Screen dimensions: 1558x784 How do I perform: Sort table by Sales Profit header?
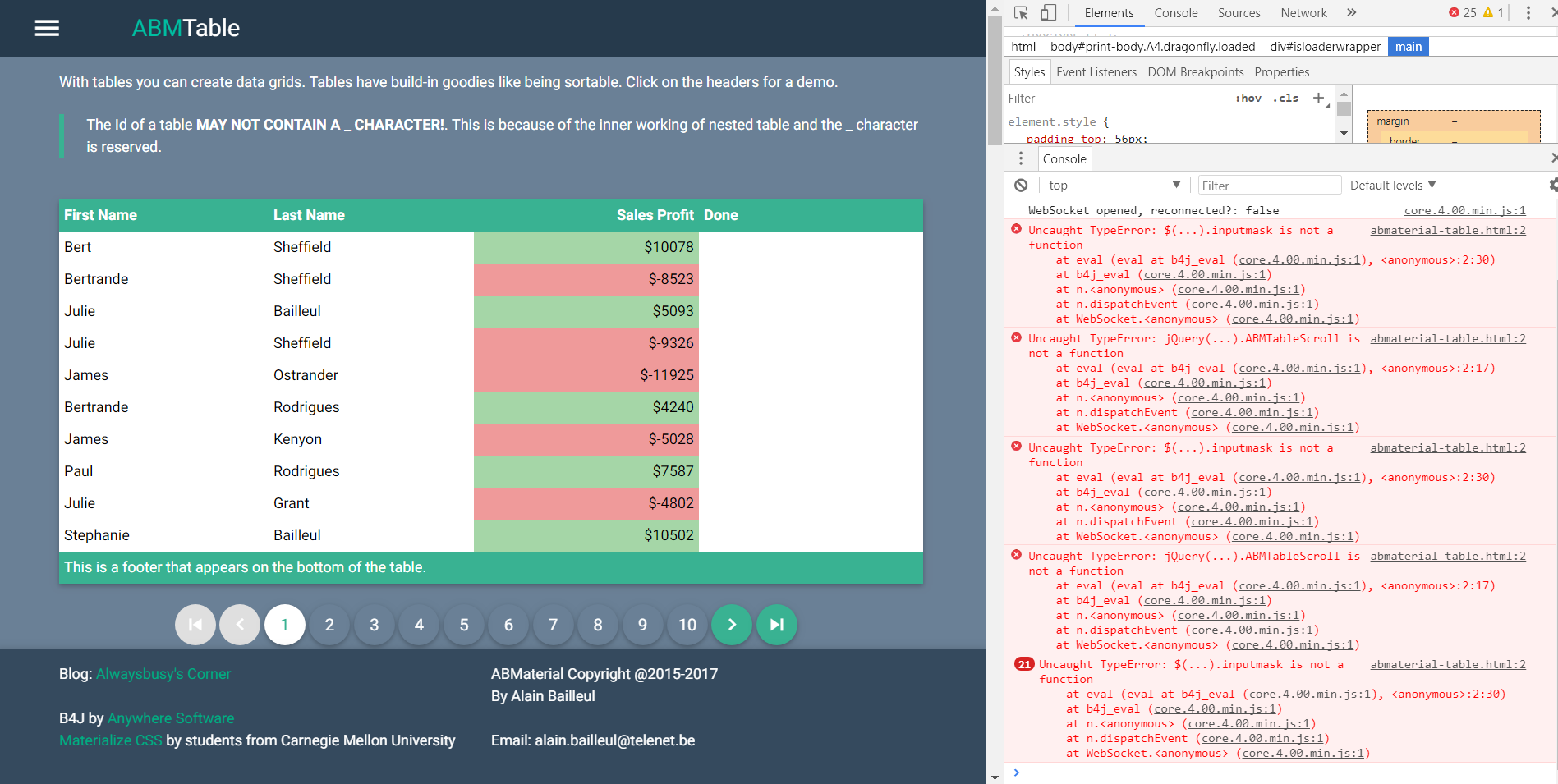(x=655, y=215)
